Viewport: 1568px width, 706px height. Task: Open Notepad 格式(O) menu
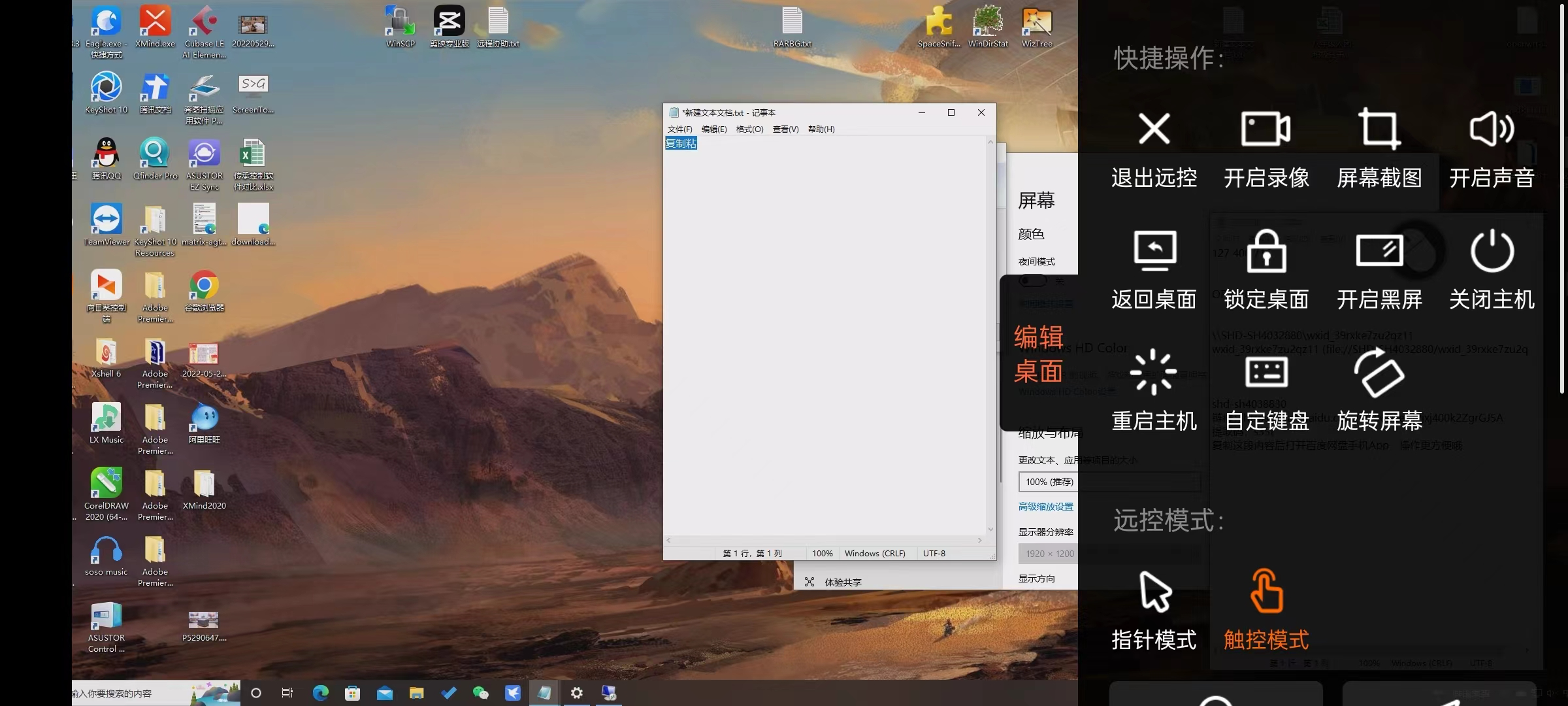click(x=749, y=129)
